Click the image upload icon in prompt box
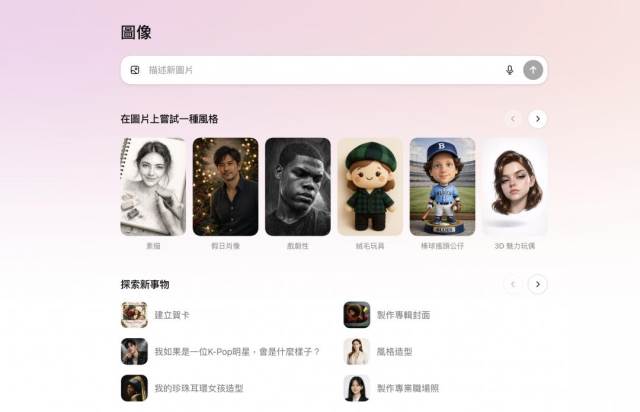Image resolution: width=640 pixels, height=412 pixels. [135, 70]
